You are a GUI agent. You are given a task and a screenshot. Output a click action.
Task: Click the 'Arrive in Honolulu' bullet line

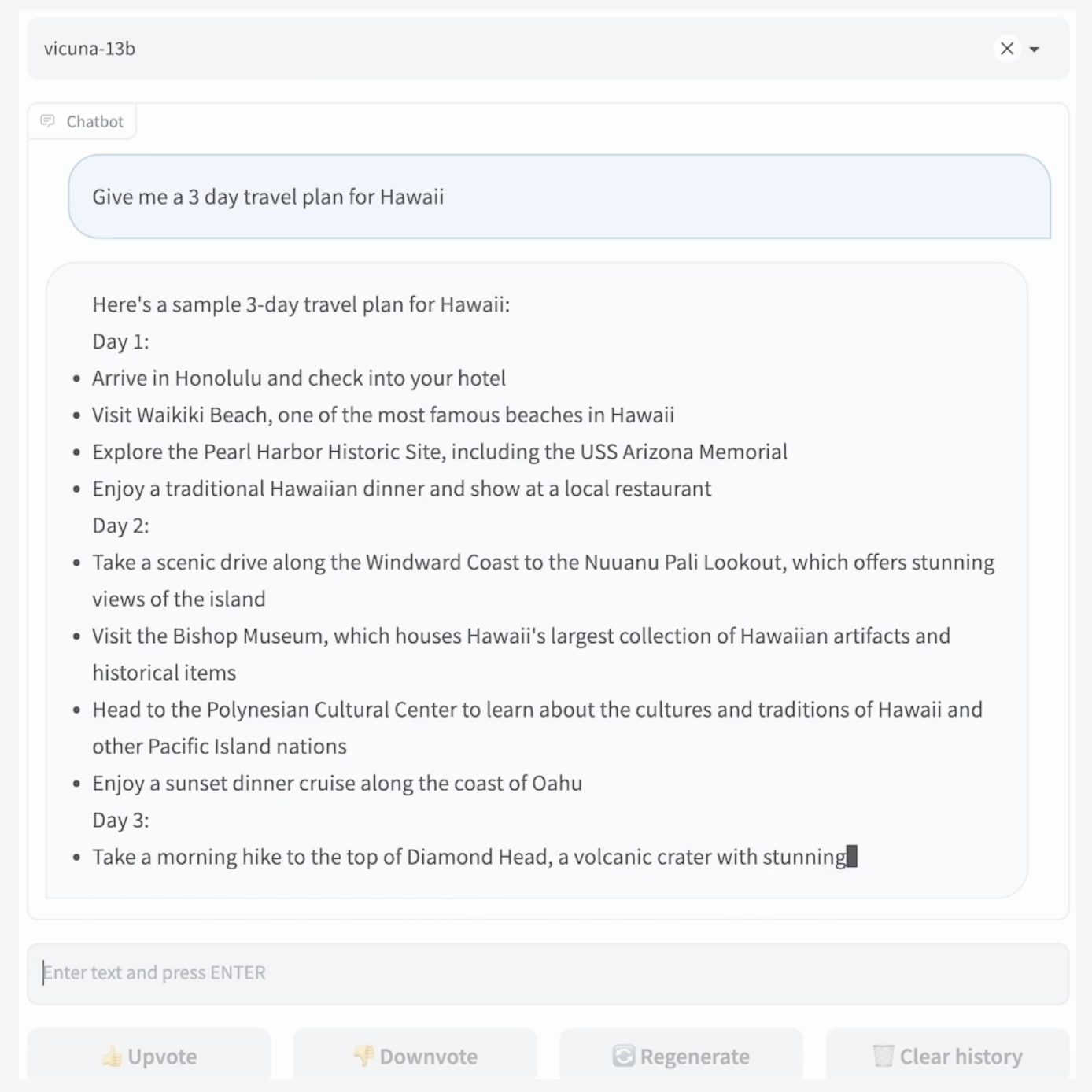298,378
